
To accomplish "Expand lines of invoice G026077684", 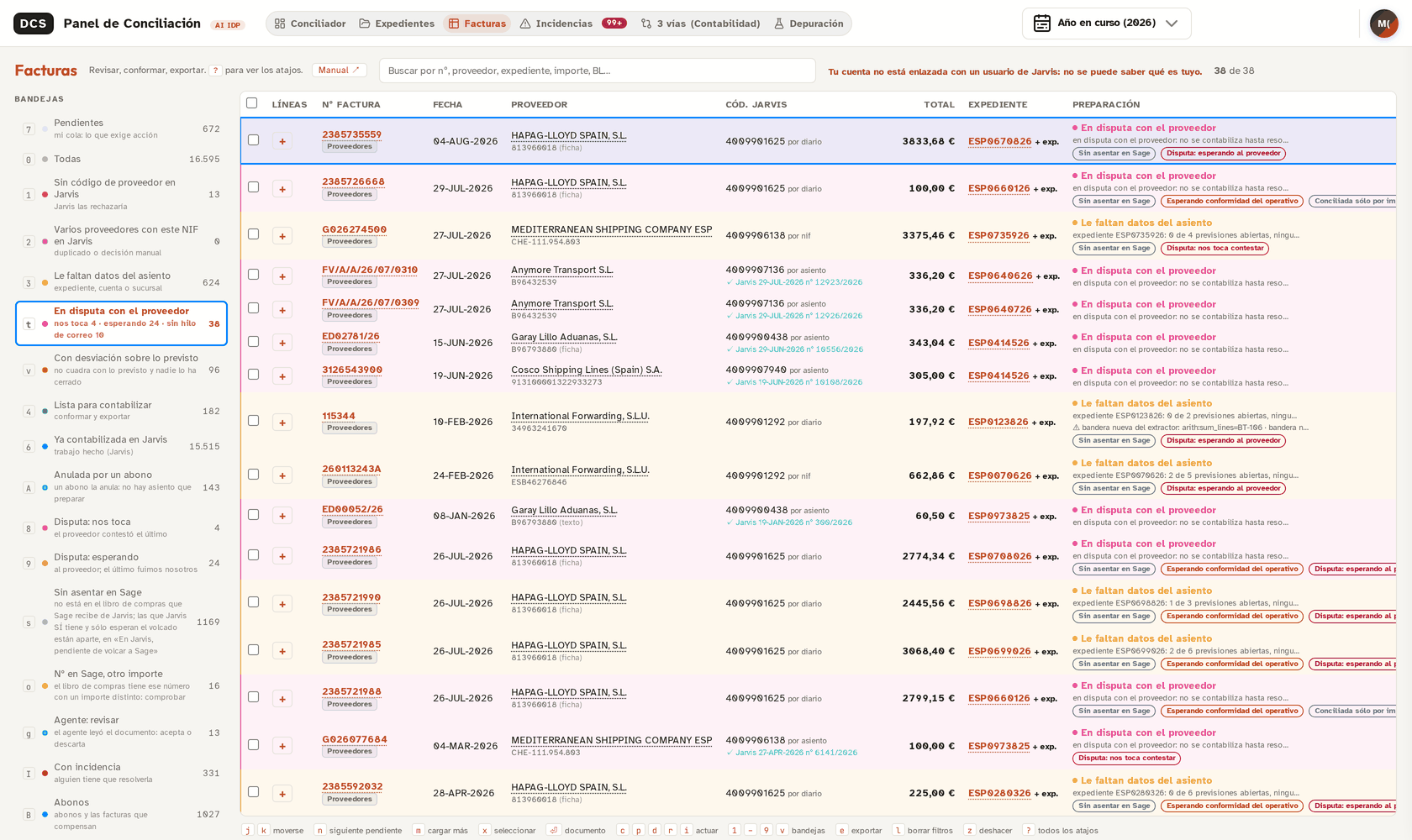I will coord(282,746).
